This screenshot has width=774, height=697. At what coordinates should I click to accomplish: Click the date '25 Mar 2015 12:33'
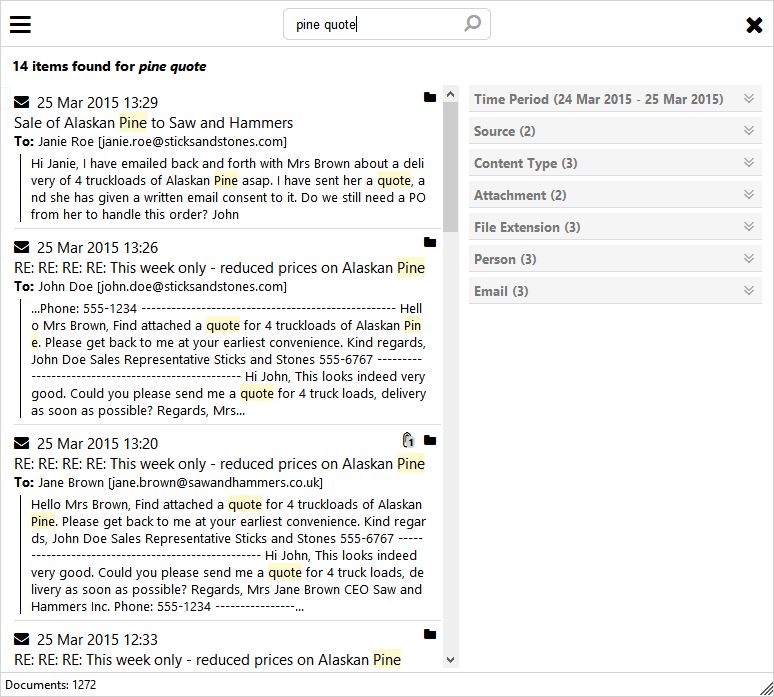pyautogui.click(x=97, y=640)
